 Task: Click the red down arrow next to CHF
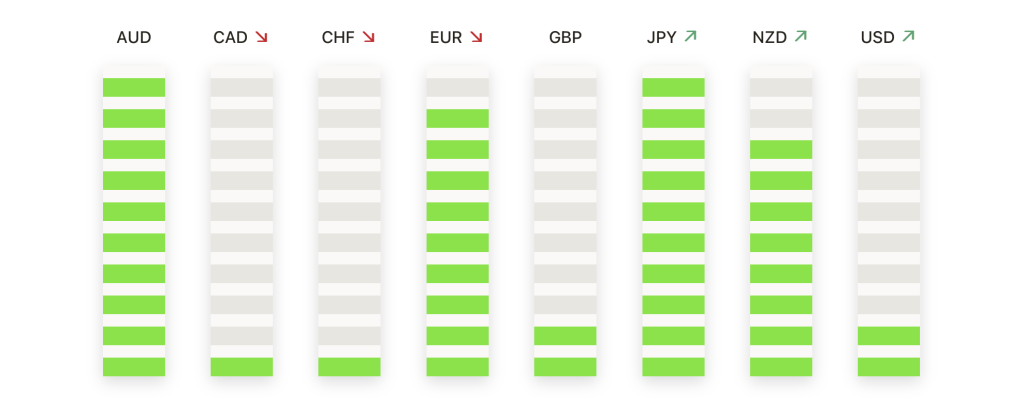tap(369, 37)
